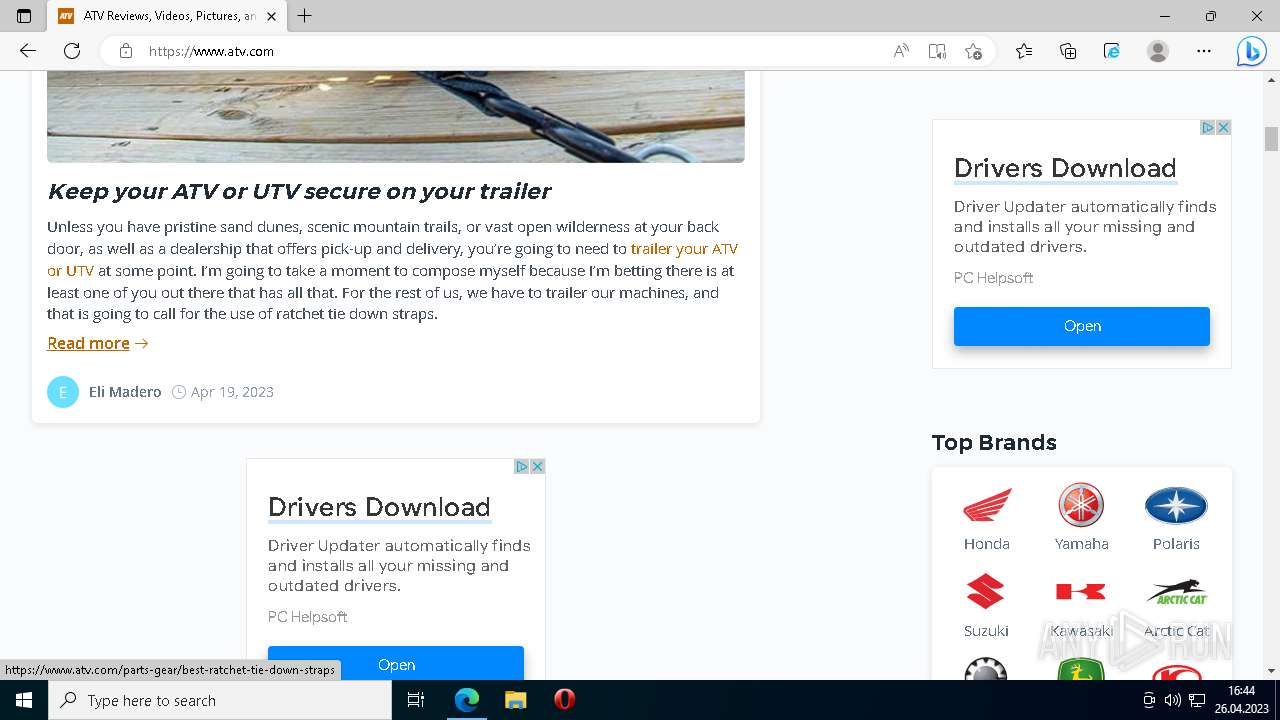Open Bing Discover sidebar

point(1251,51)
